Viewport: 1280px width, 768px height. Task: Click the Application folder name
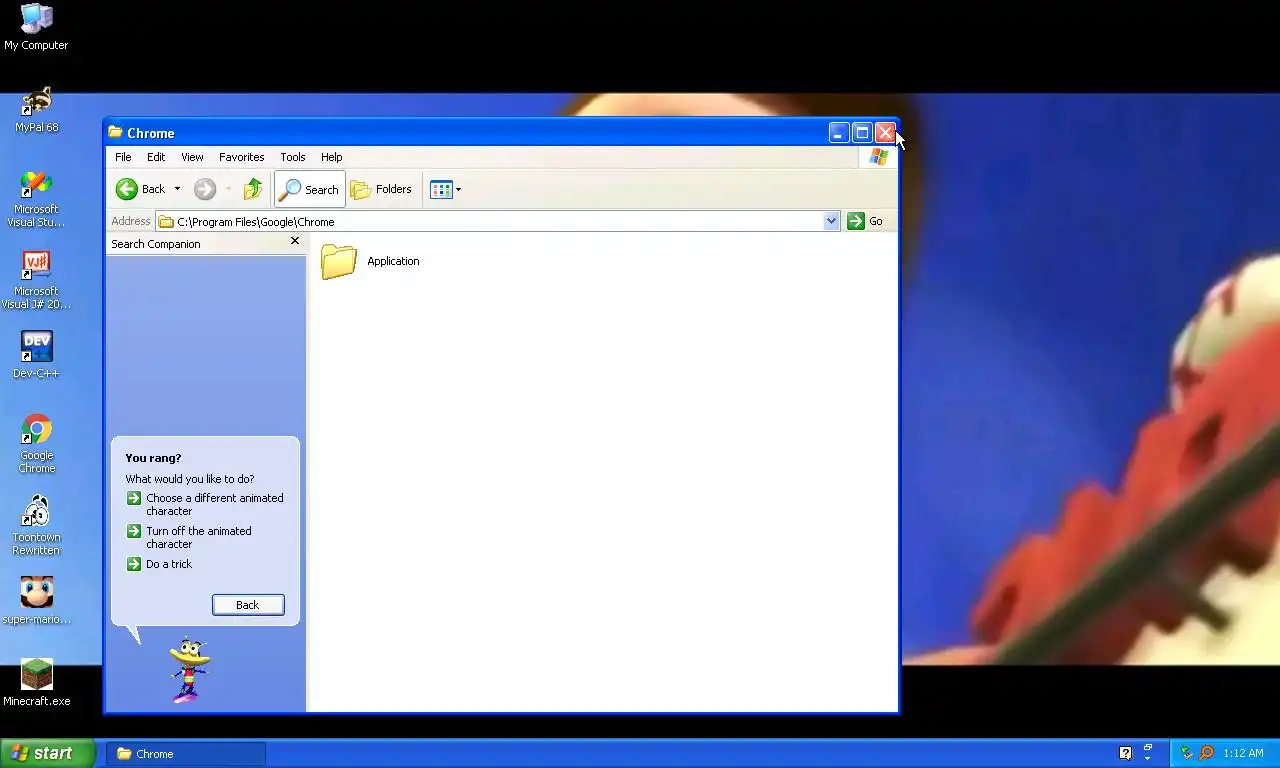click(x=393, y=261)
